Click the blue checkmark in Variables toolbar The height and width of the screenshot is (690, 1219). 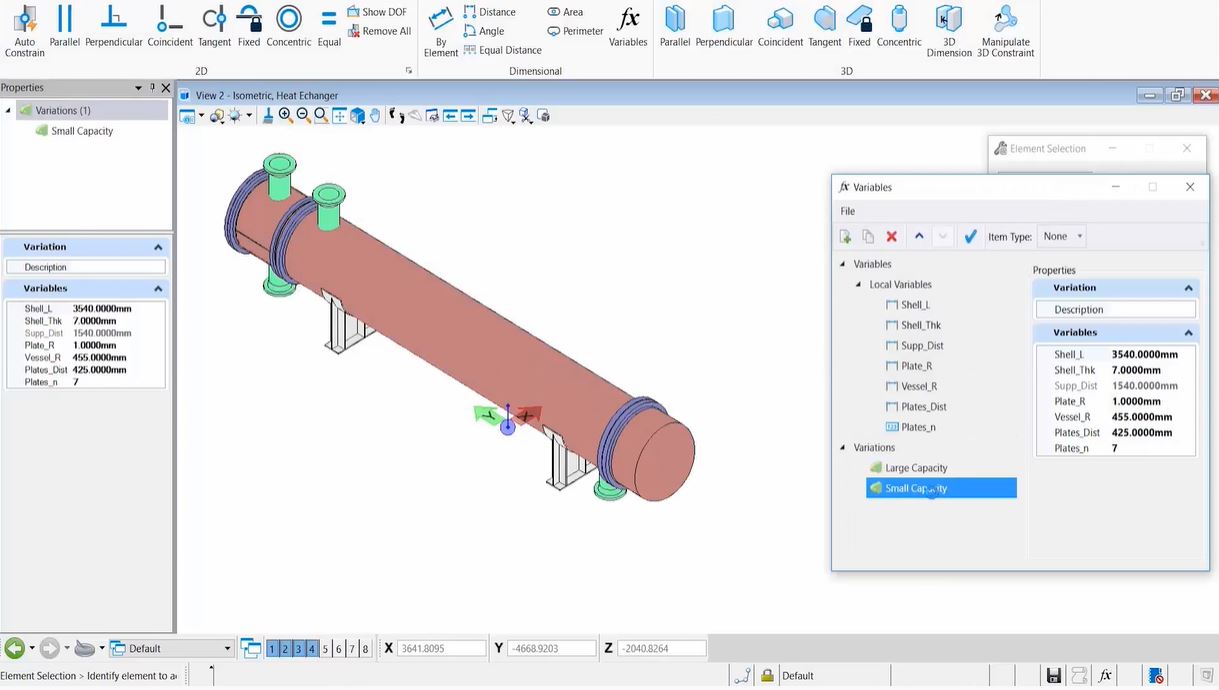(970, 237)
